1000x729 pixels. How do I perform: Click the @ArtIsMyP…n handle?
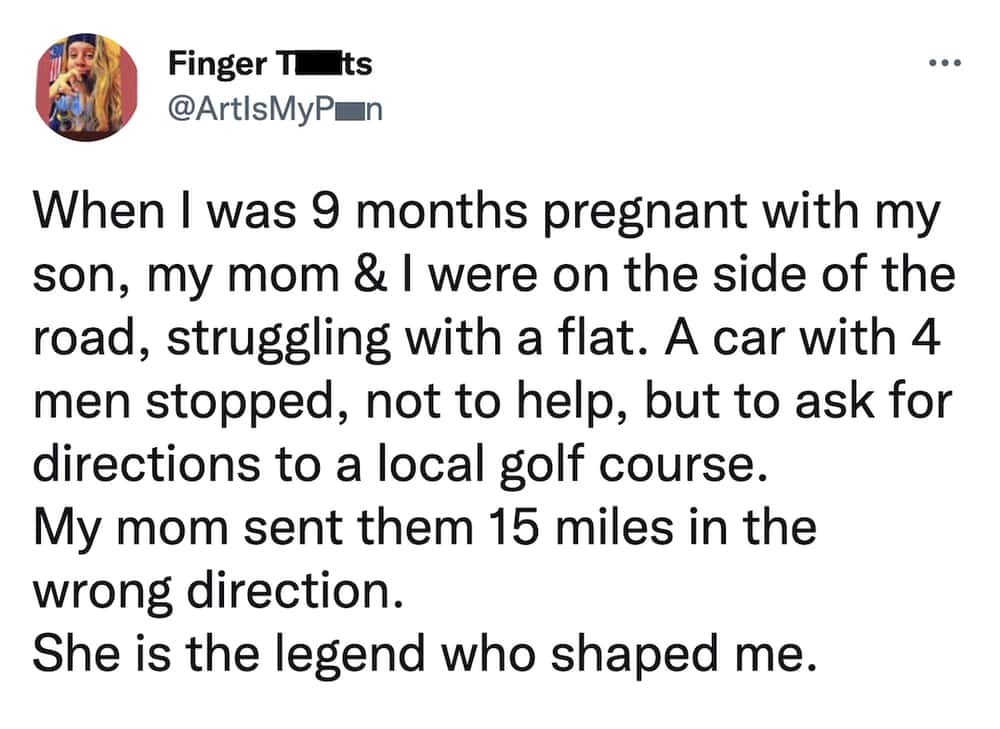click(x=275, y=110)
